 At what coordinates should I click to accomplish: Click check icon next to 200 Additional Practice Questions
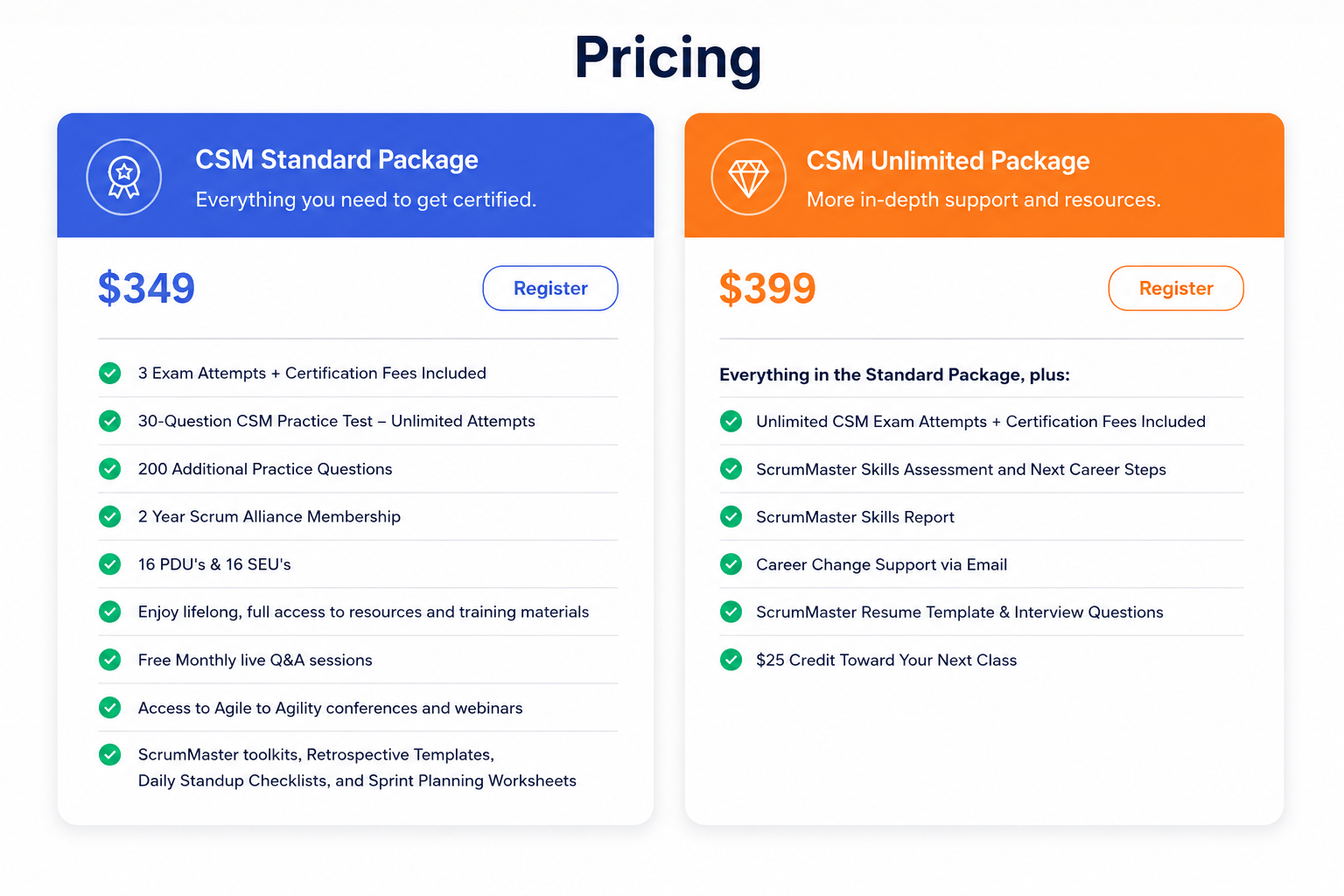[110, 469]
